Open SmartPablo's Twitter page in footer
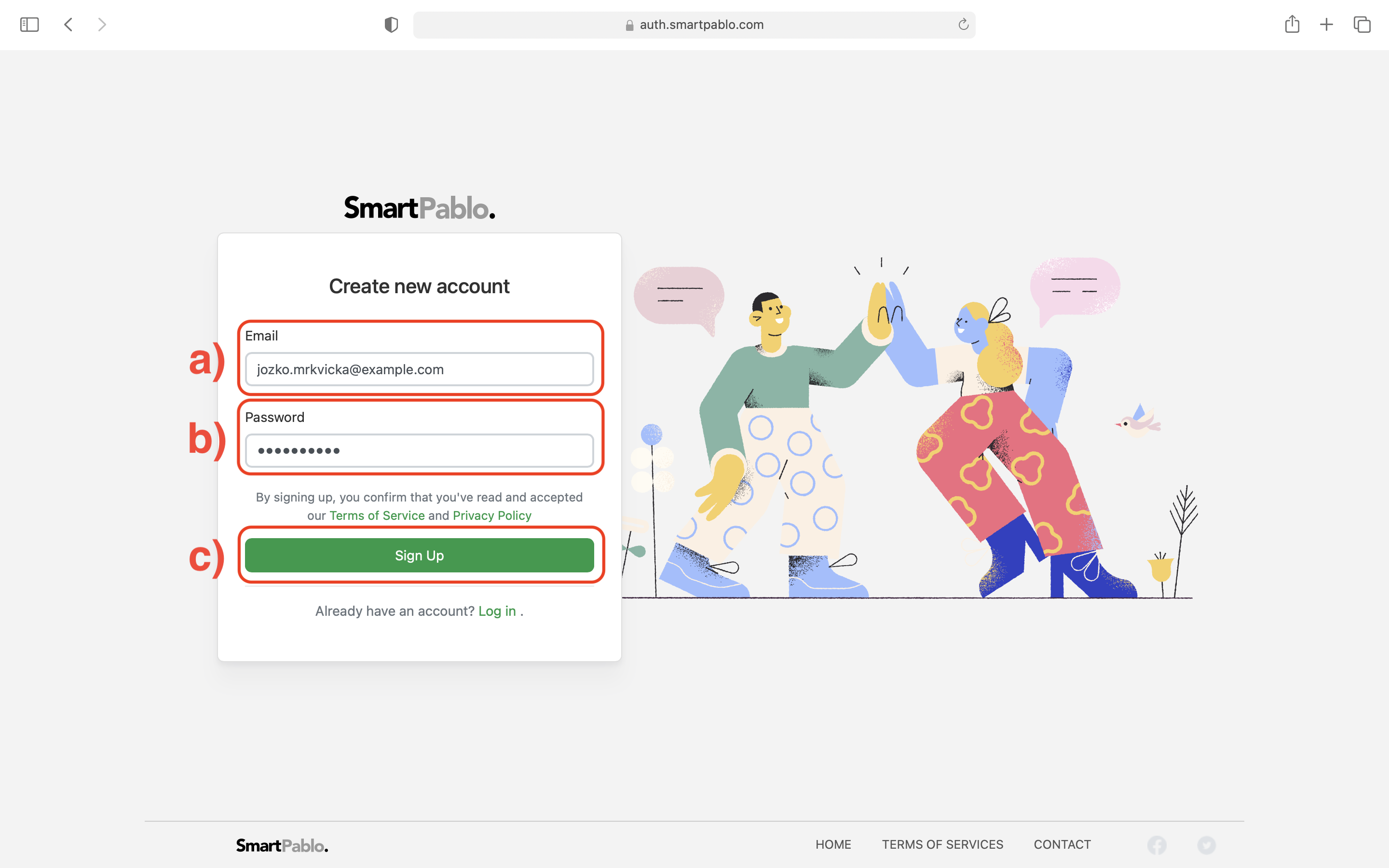This screenshot has width=1389, height=868. pos(1207,845)
